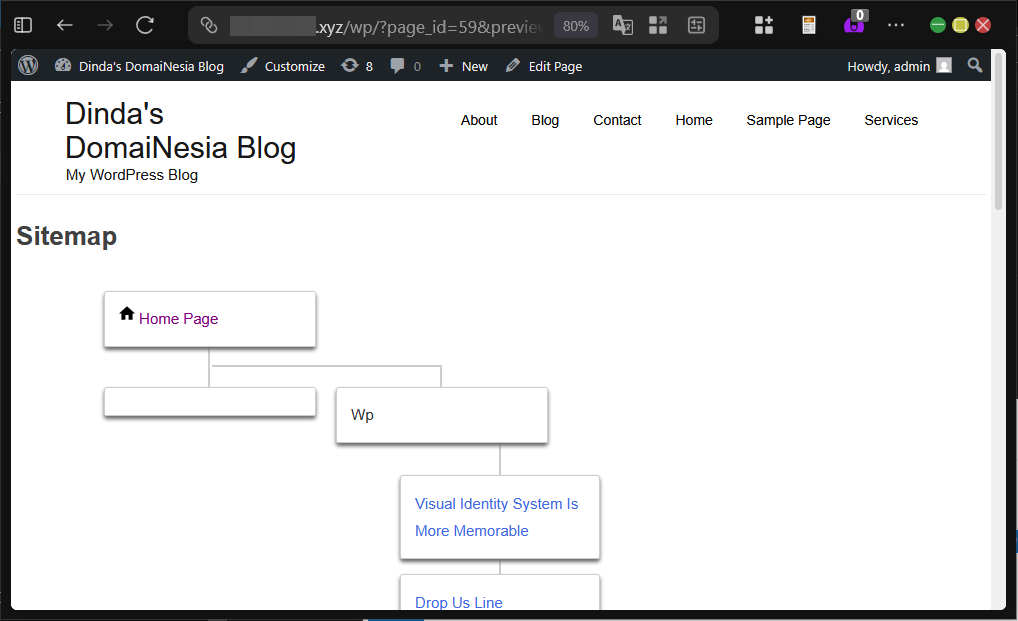Image resolution: width=1018 pixels, height=621 pixels.
Task: Open the browser extensions puzzle-style icon
Action: pos(763,24)
